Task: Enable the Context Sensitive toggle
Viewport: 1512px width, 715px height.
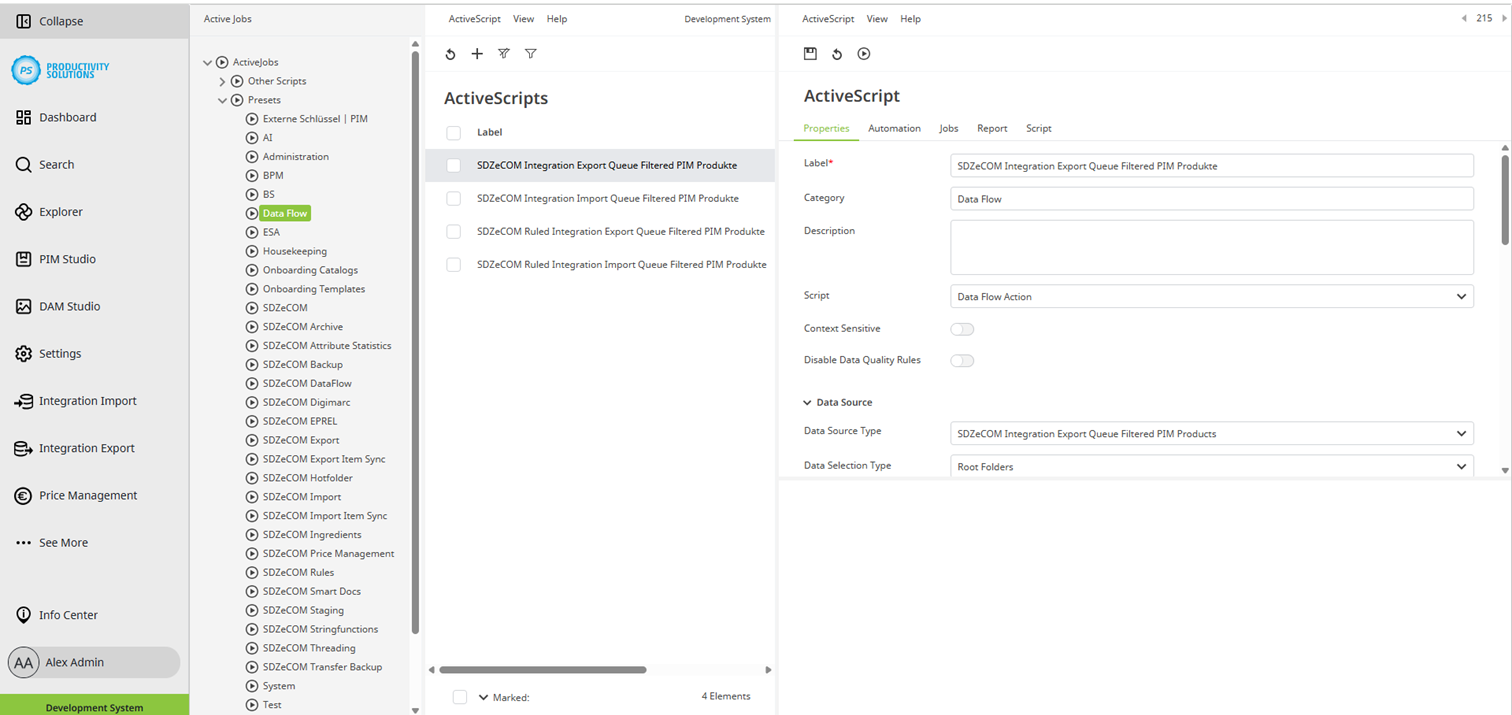Action: (x=961, y=328)
